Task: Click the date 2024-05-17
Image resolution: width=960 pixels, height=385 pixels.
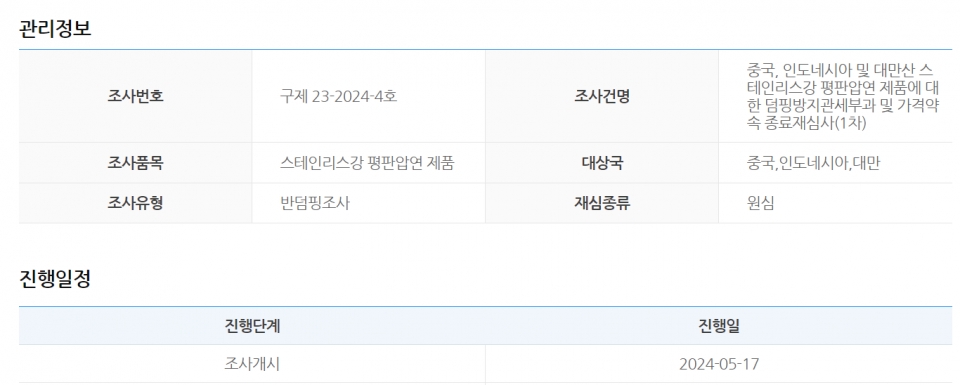Action: [719, 364]
